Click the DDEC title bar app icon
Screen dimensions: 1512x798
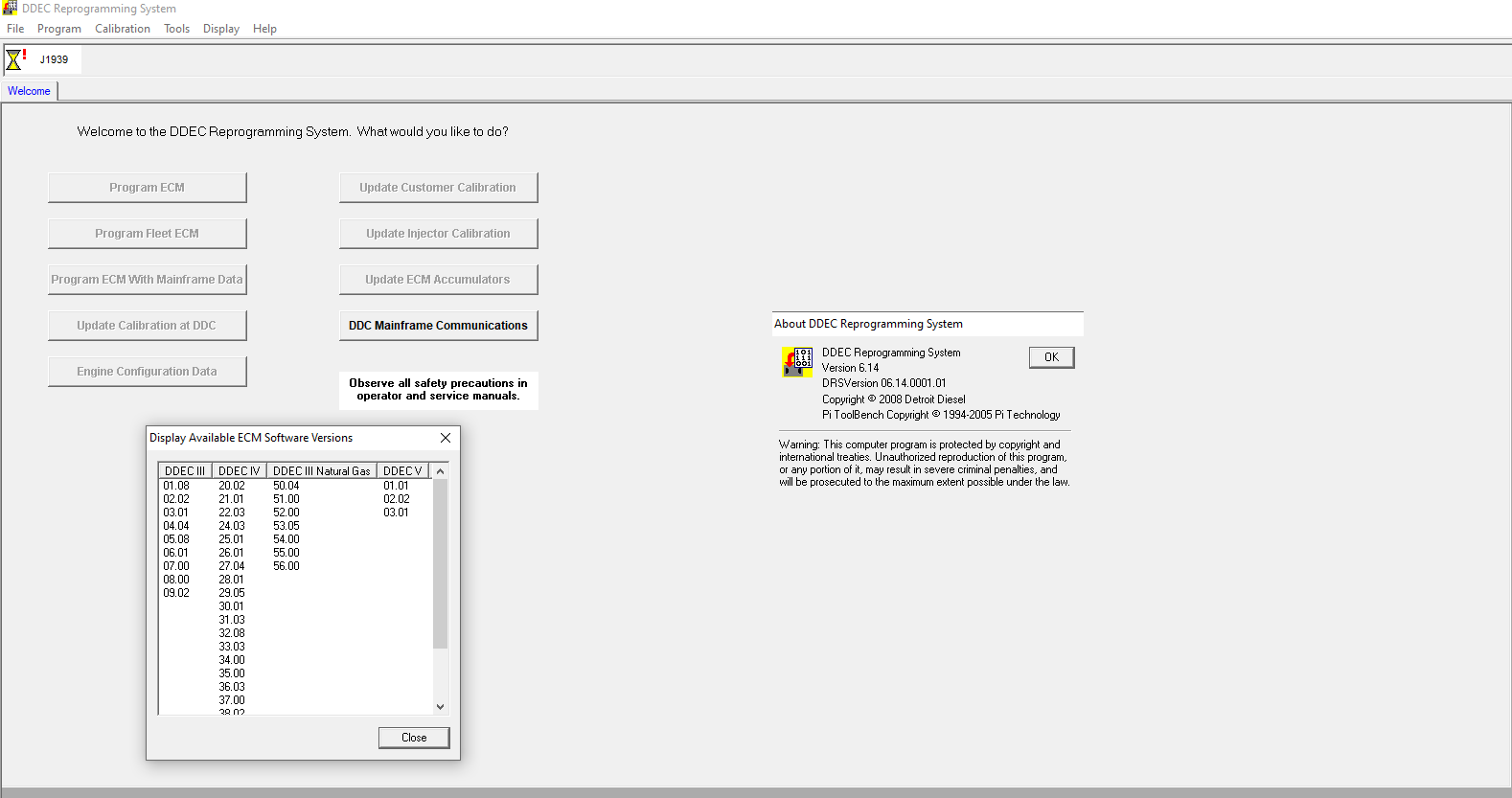point(10,8)
